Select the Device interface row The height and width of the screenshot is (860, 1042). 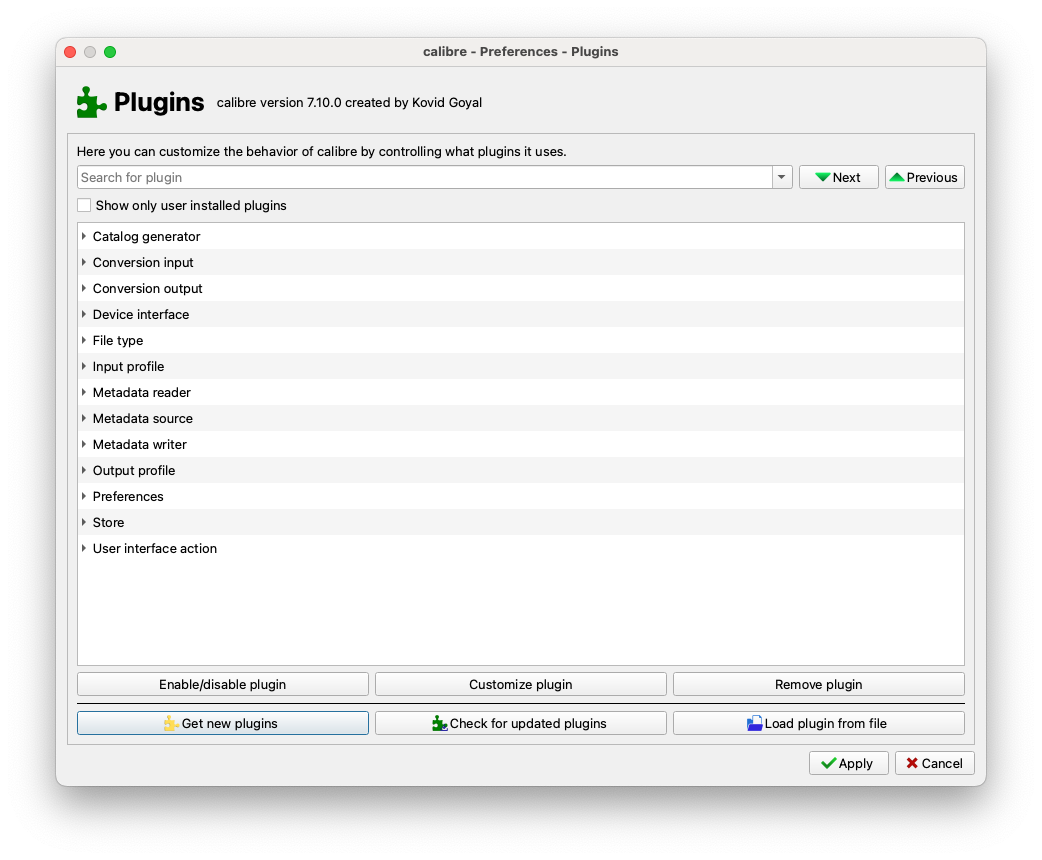(x=141, y=315)
